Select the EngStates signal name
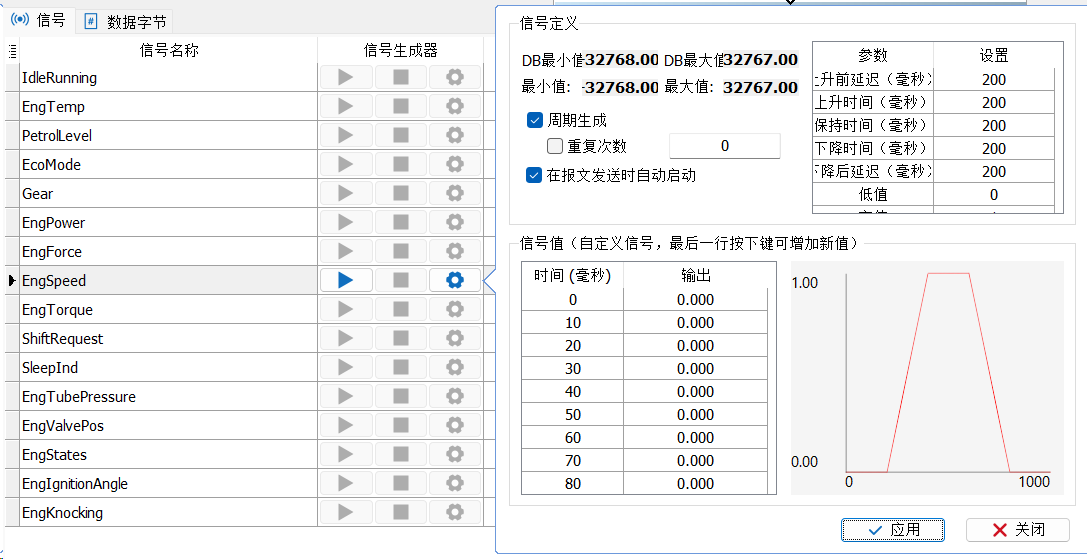1087x559 pixels. [54, 455]
